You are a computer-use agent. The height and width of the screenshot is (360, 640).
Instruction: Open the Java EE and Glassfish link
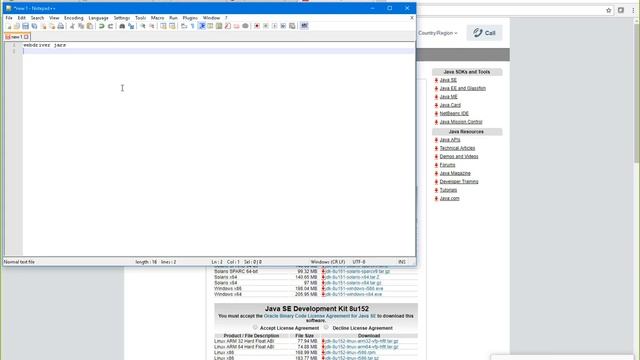462,88
